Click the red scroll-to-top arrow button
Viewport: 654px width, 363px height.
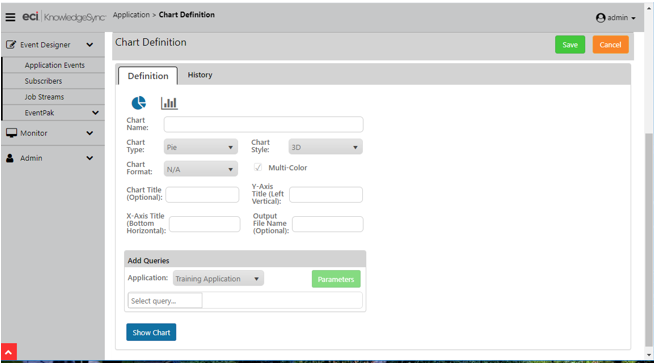click(9, 352)
